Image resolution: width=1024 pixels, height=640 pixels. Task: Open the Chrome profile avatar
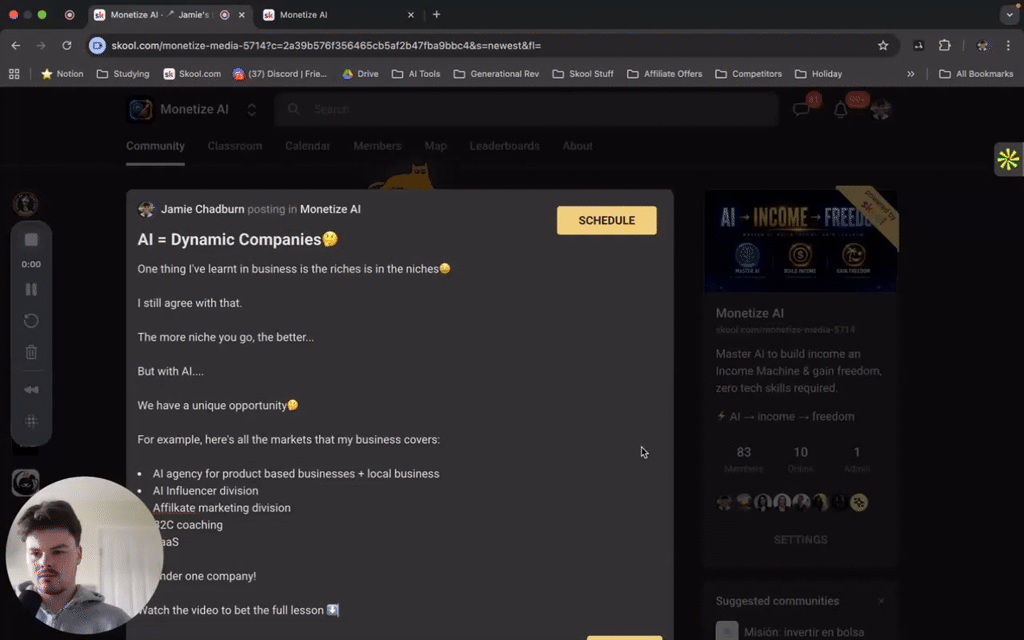(982, 45)
